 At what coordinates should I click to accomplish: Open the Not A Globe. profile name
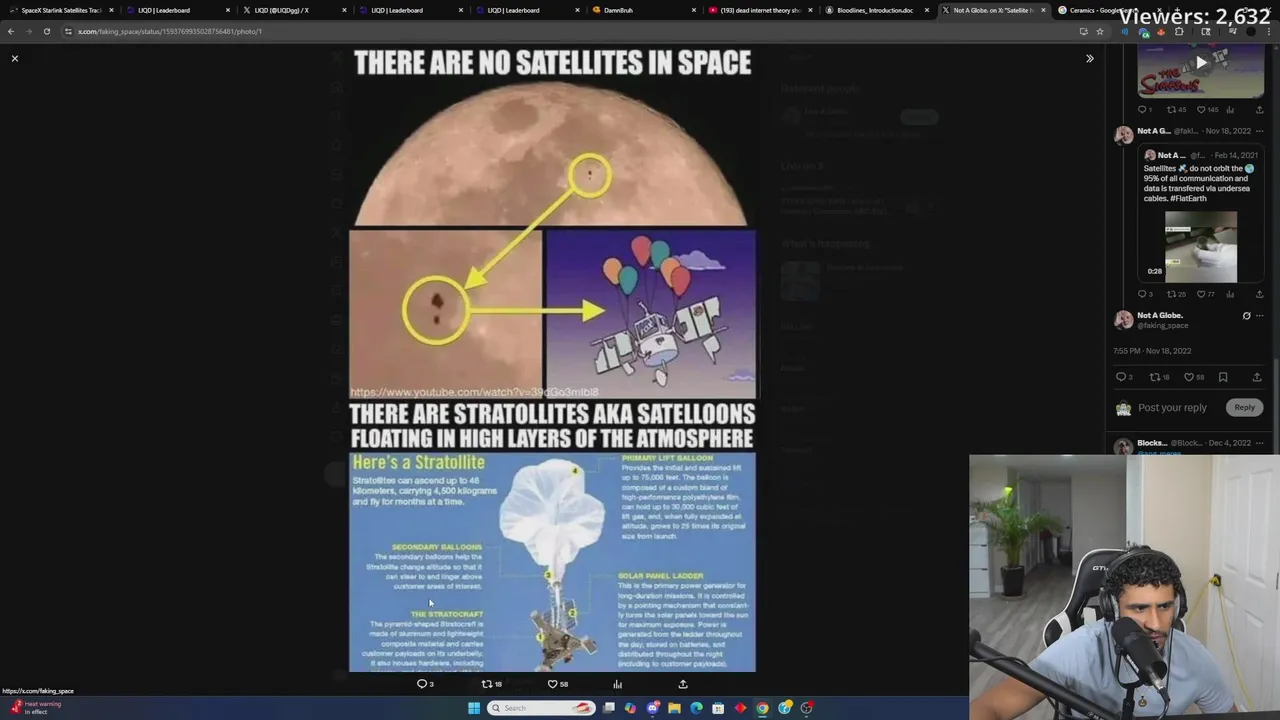[x=1160, y=315]
